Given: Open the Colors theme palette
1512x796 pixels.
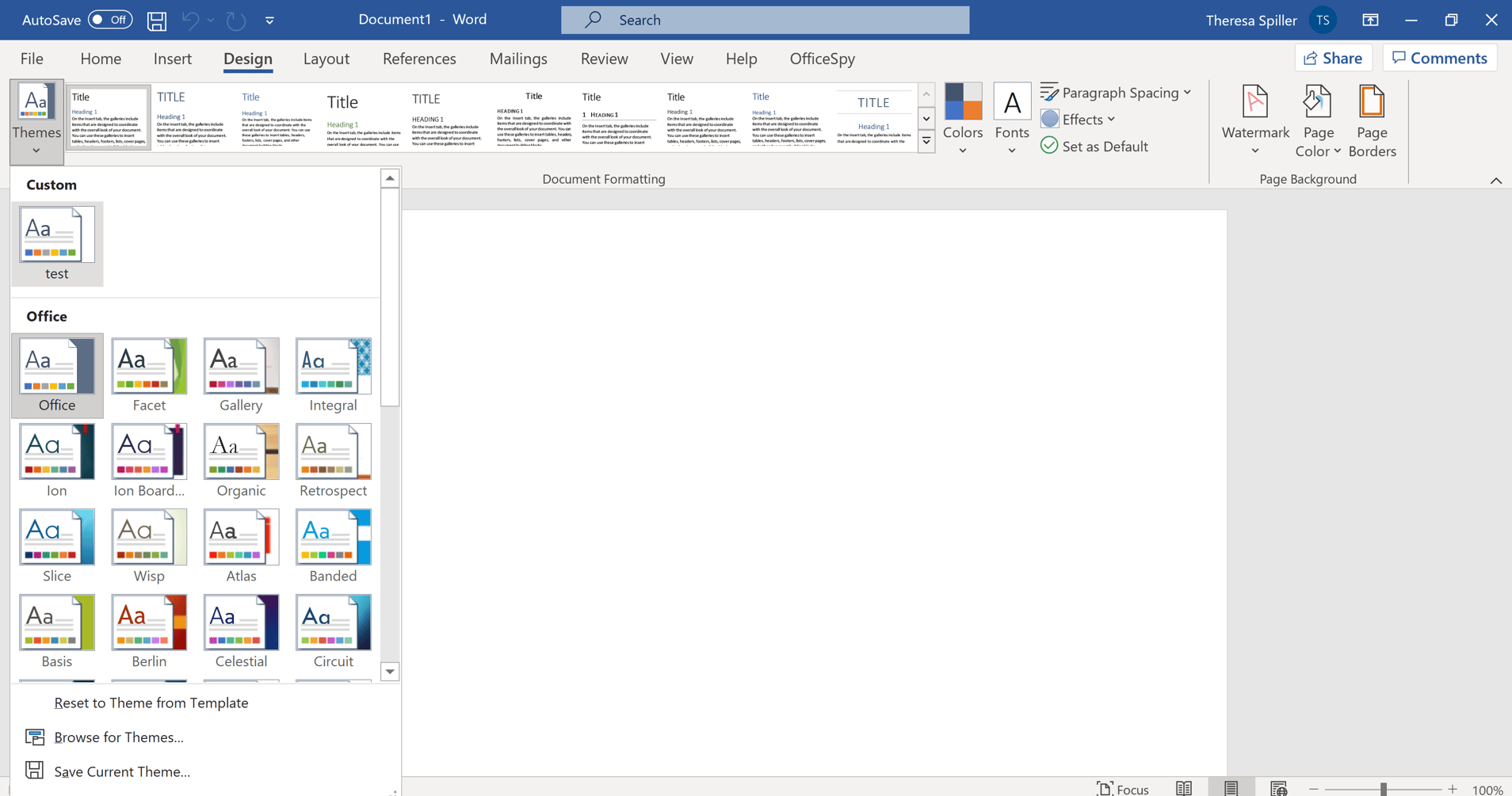Looking at the screenshot, I should (x=963, y=119).
